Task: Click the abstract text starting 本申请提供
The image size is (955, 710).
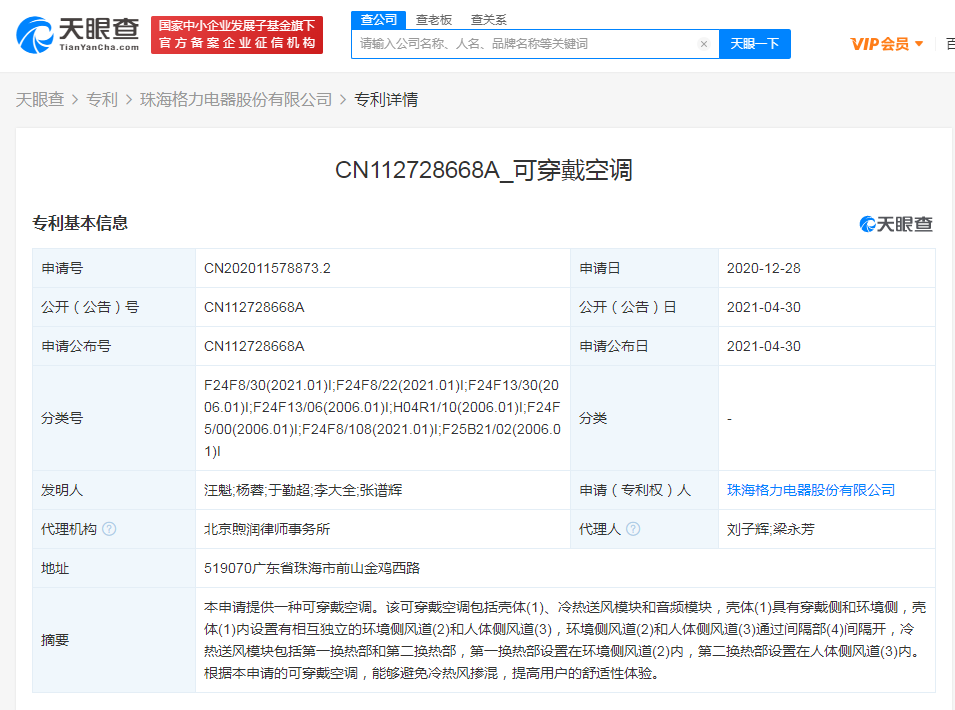Action: coord(565,640)
